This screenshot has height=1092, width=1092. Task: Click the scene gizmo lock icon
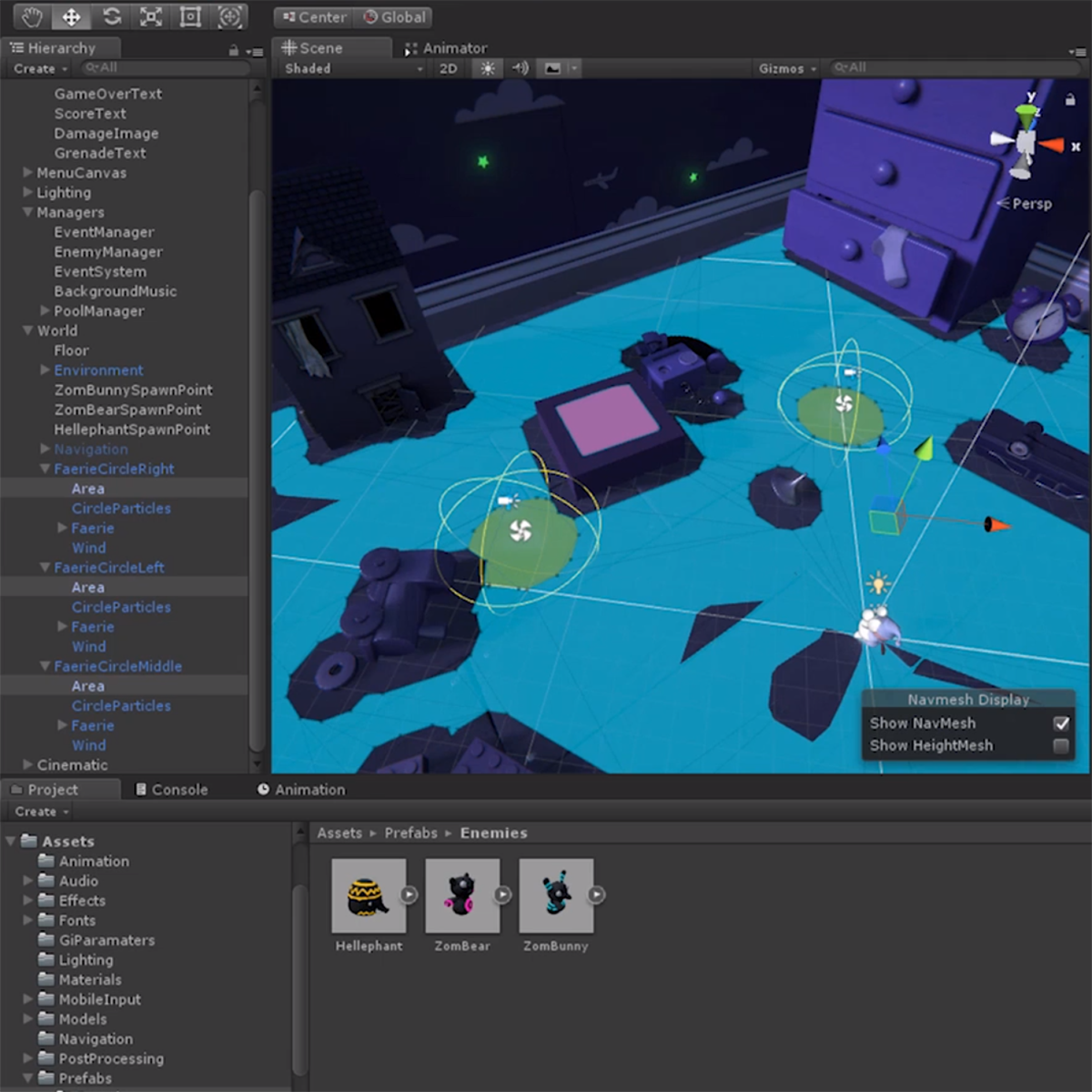pos(1070,100)
